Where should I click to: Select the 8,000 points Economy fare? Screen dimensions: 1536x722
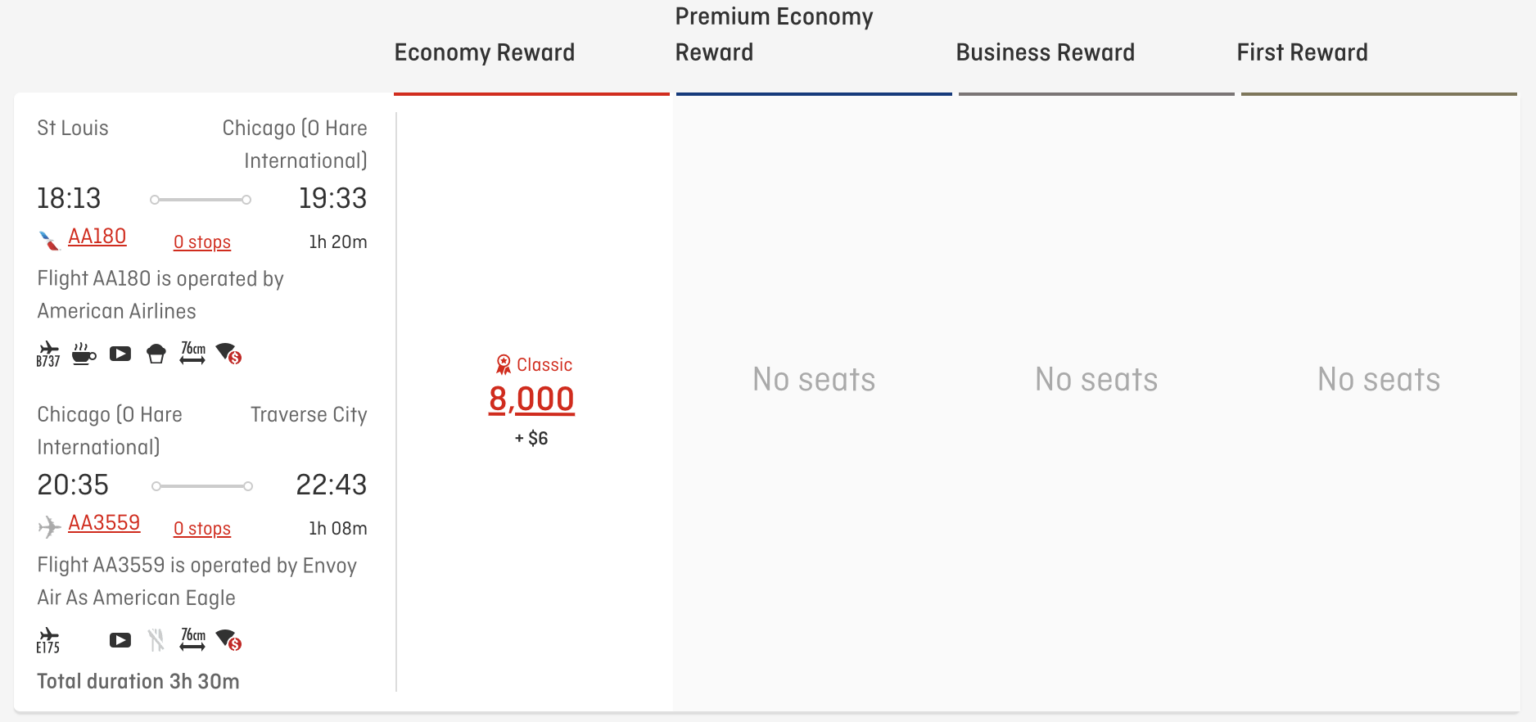click(x=531, y=399)
